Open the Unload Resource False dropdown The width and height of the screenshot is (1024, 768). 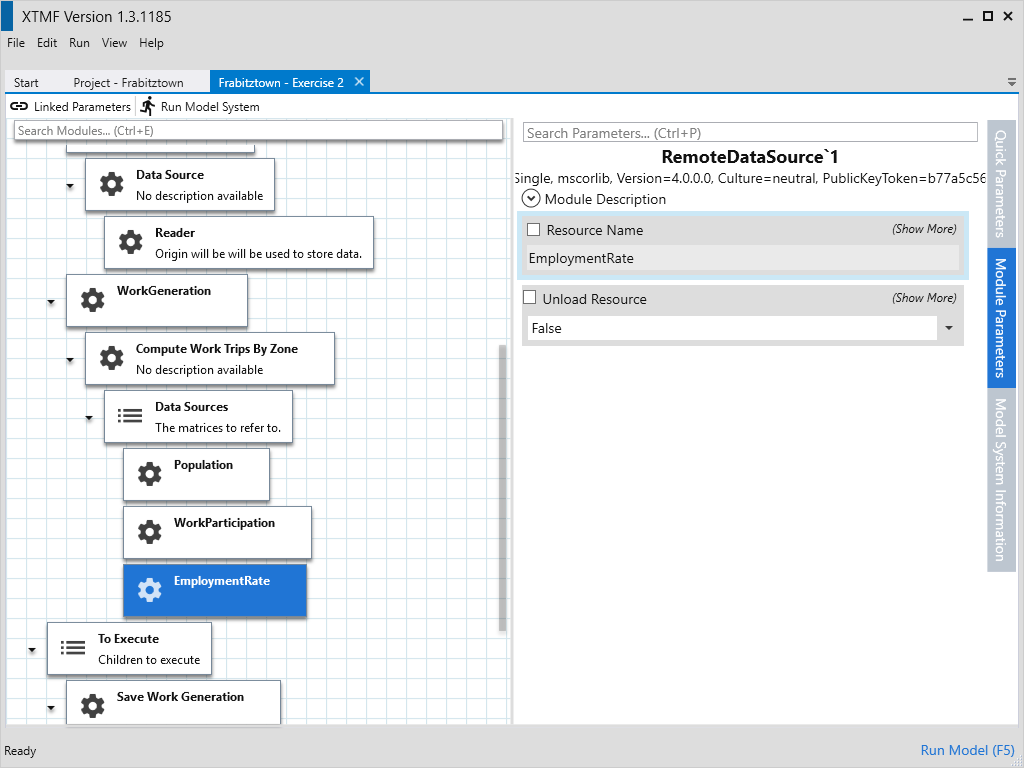pyautogui.click(x=948, y=328)
